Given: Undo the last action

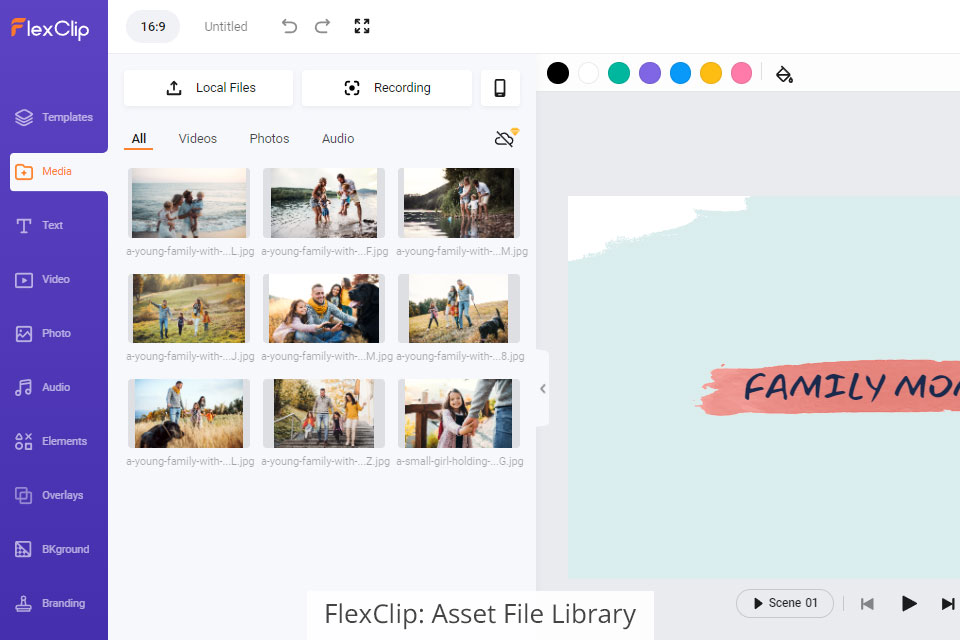Looking at the screenshot, I should [289, 26].
